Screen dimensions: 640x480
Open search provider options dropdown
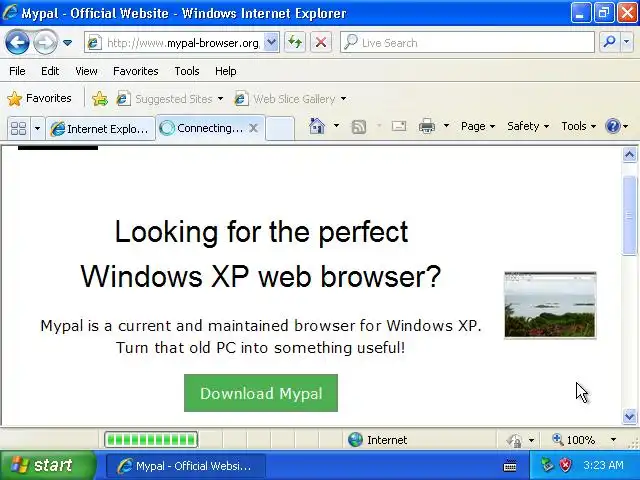[627, 42]
